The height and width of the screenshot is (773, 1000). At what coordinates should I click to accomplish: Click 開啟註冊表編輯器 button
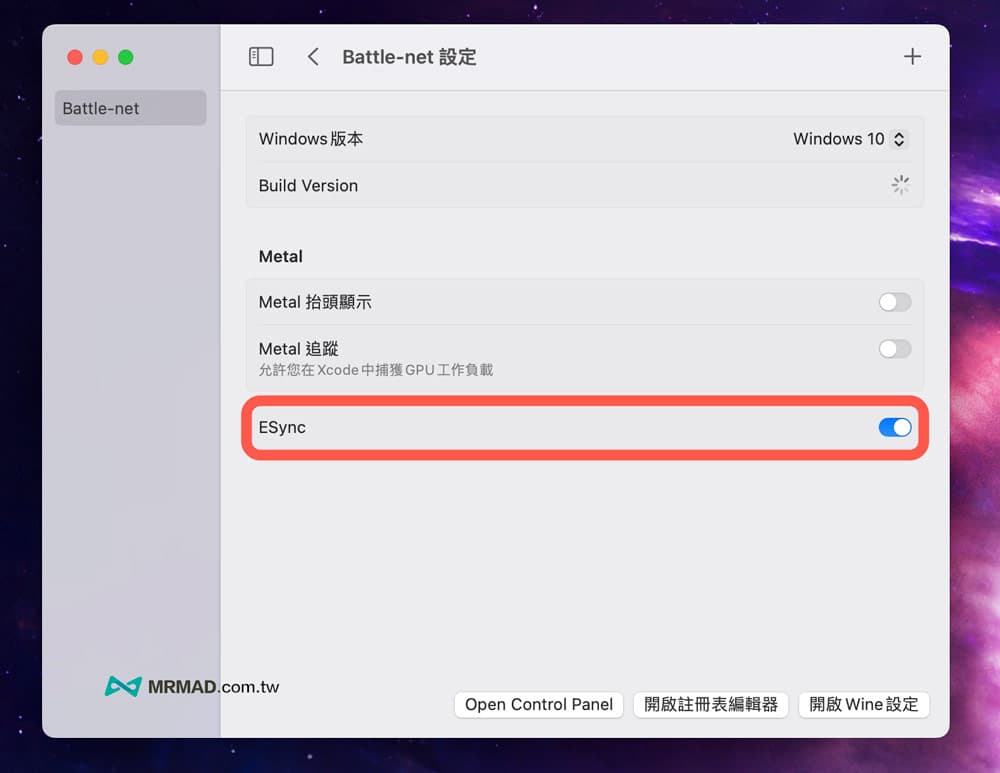click(710, 704)
